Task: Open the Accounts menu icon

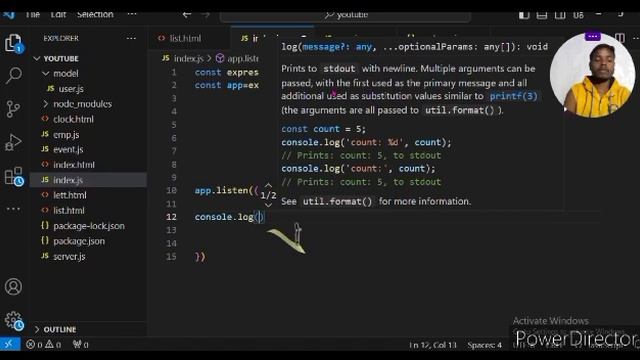Action: pyautogui.click(x=13, y=287)
